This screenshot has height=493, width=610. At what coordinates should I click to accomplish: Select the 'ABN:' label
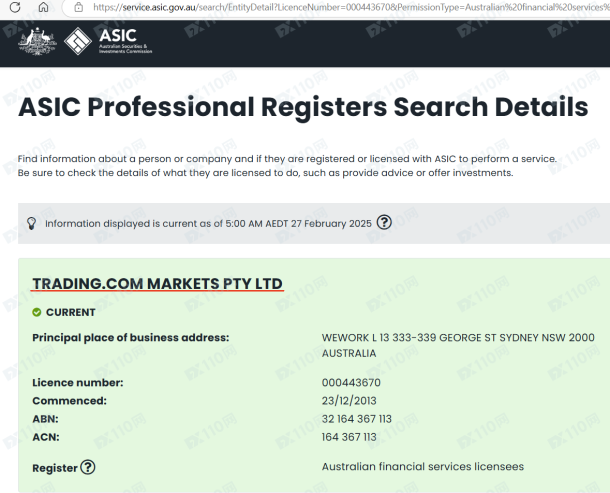click(45, 419)
